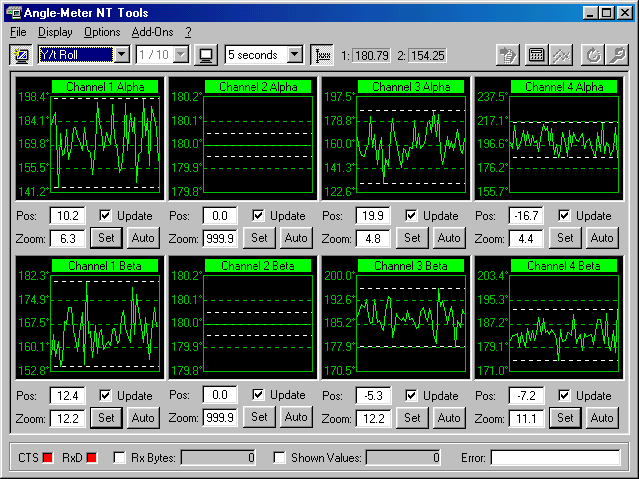This screenshot has height=479, width=639.
Task: Open the Options menu
Action: coord(102,32)
